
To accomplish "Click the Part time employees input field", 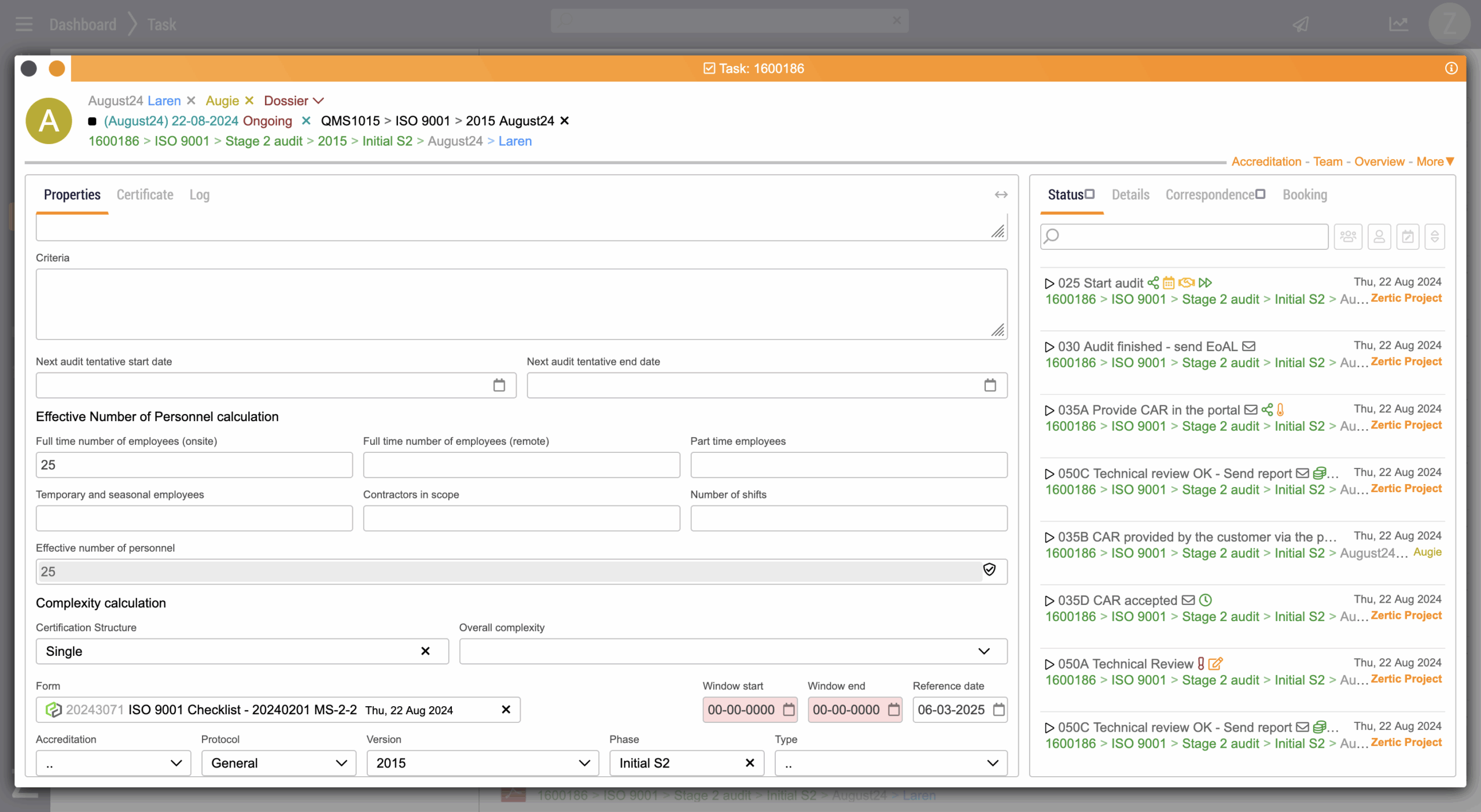I will click(x=848, y=465).
